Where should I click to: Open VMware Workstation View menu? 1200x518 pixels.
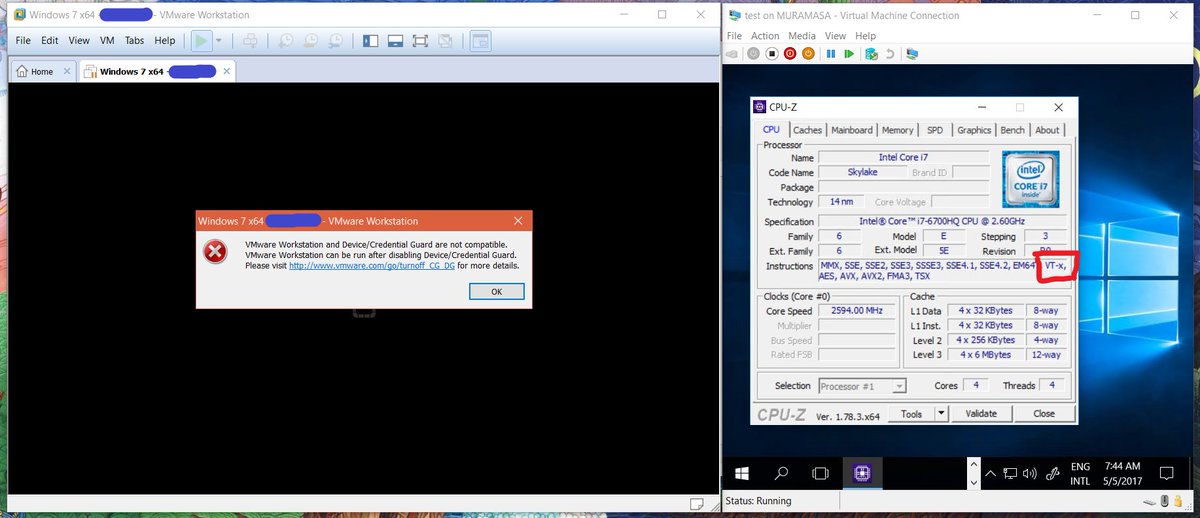(79, 41)
